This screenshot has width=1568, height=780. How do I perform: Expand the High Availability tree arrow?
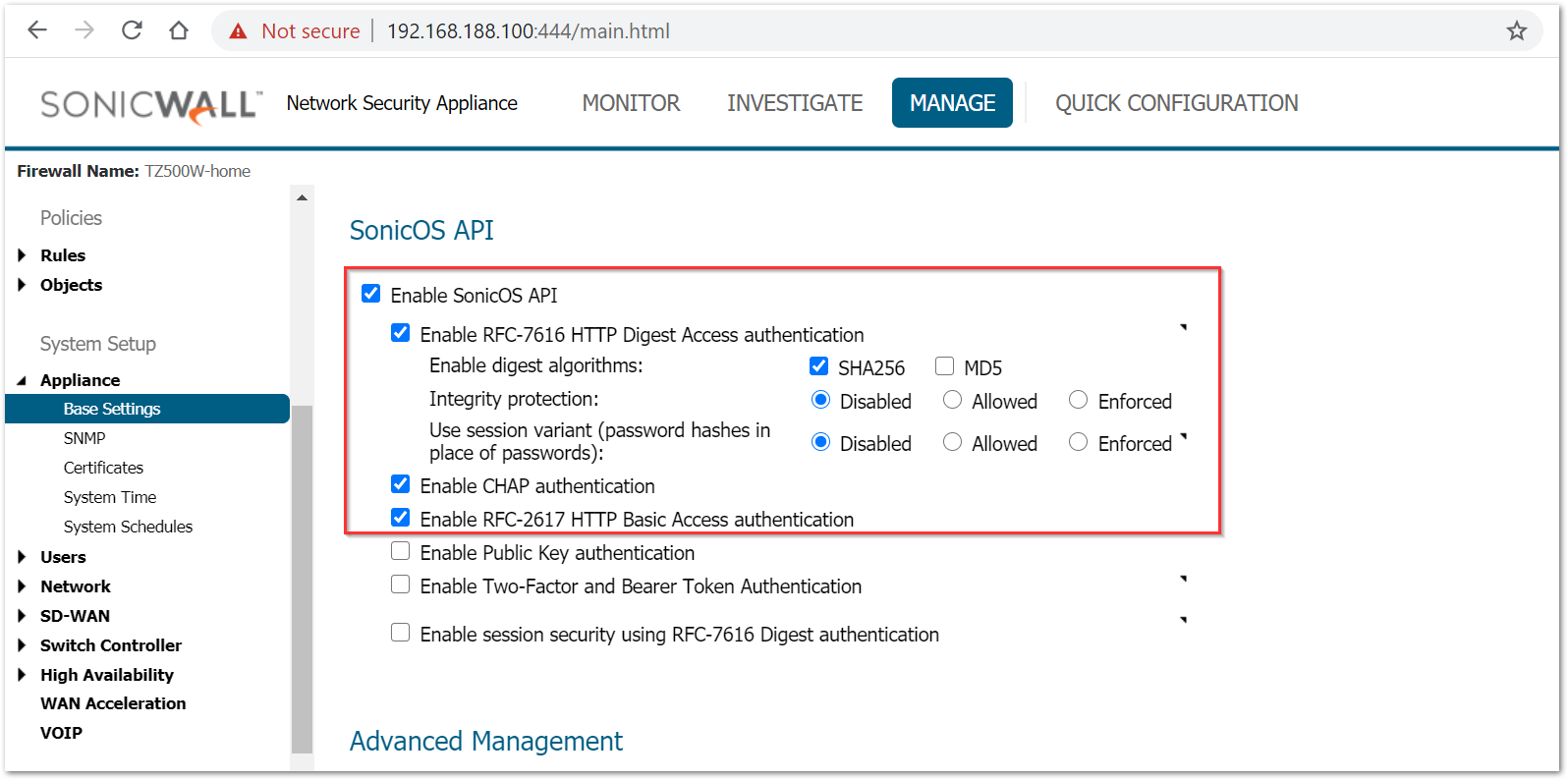(22, 675)
